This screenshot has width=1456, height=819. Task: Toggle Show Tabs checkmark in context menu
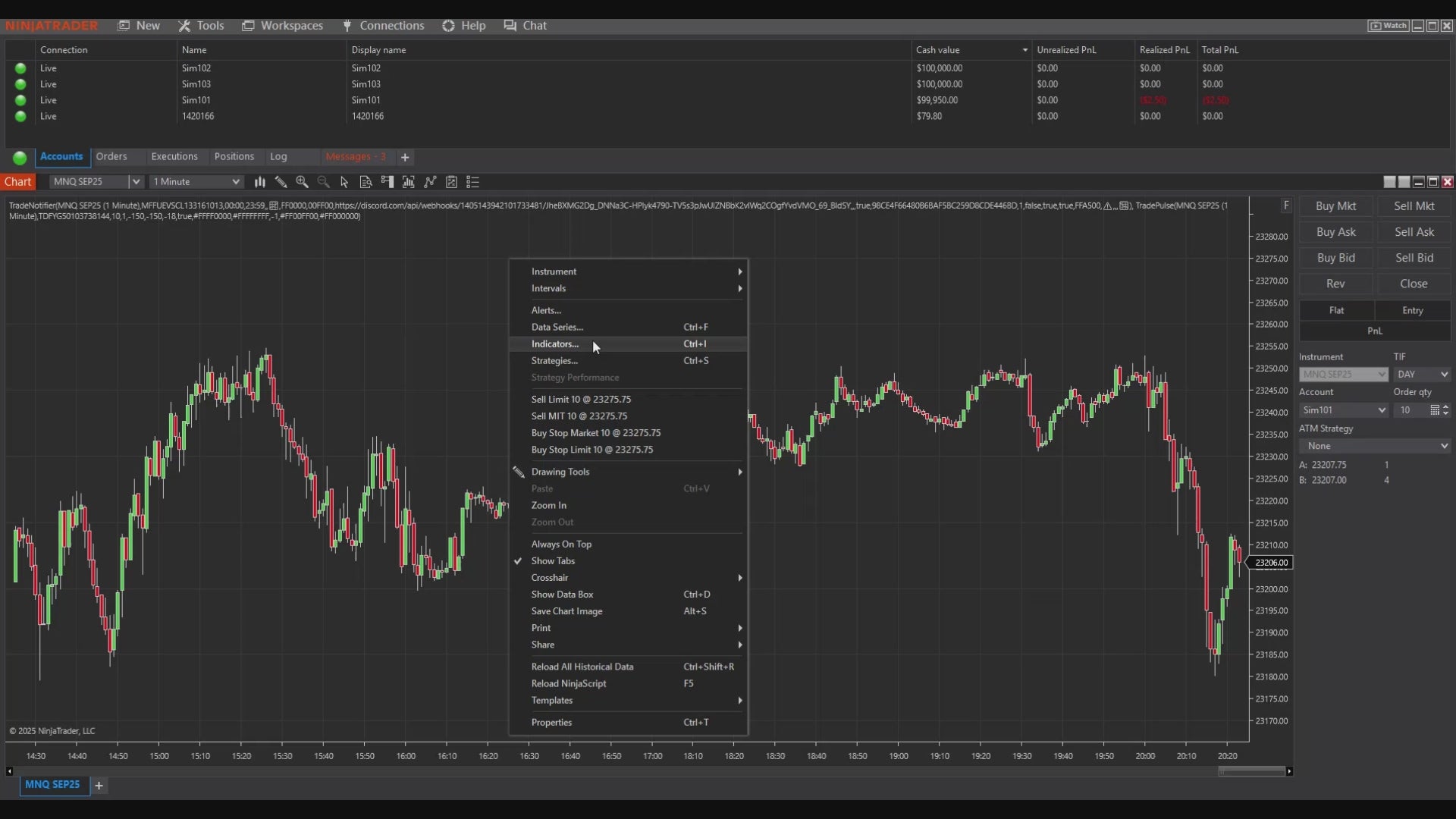point(553,561)
